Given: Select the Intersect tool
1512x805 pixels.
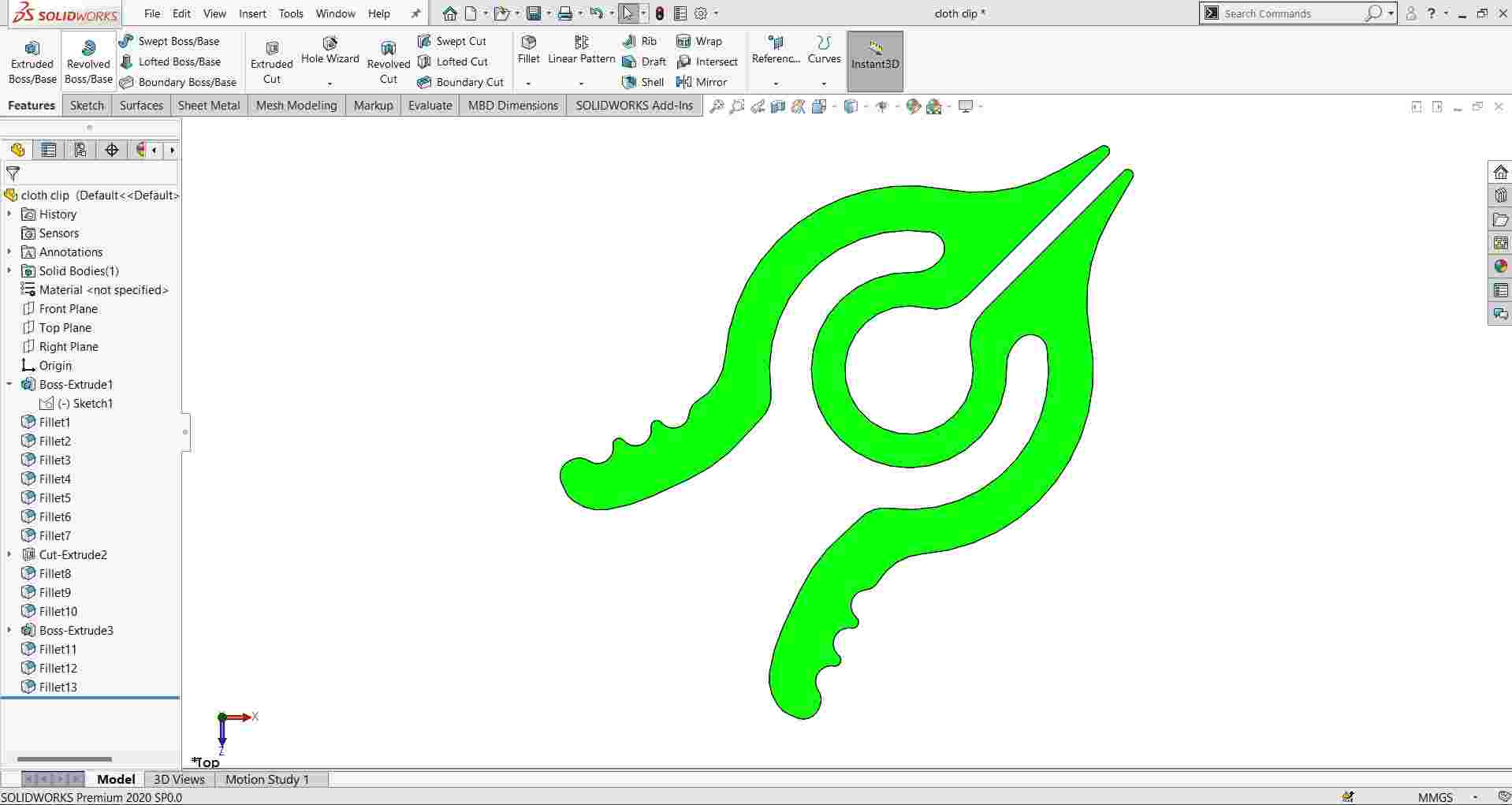Looking at the screenshot, I should 707,61.
